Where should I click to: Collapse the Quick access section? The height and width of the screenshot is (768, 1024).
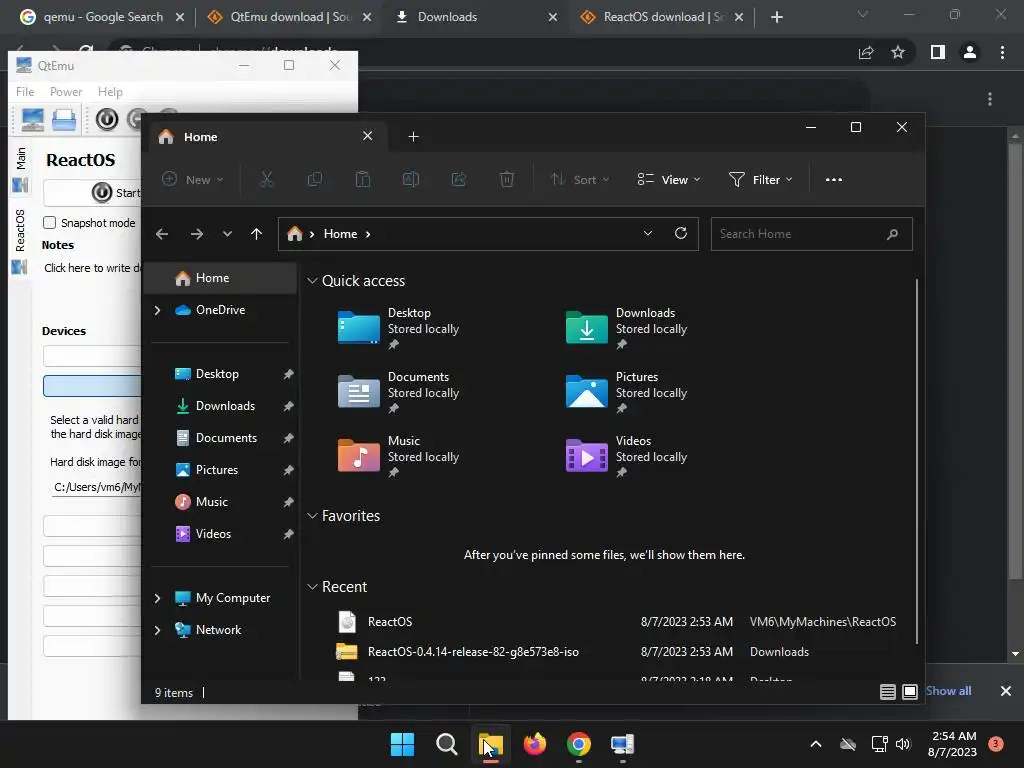point(313,281)
